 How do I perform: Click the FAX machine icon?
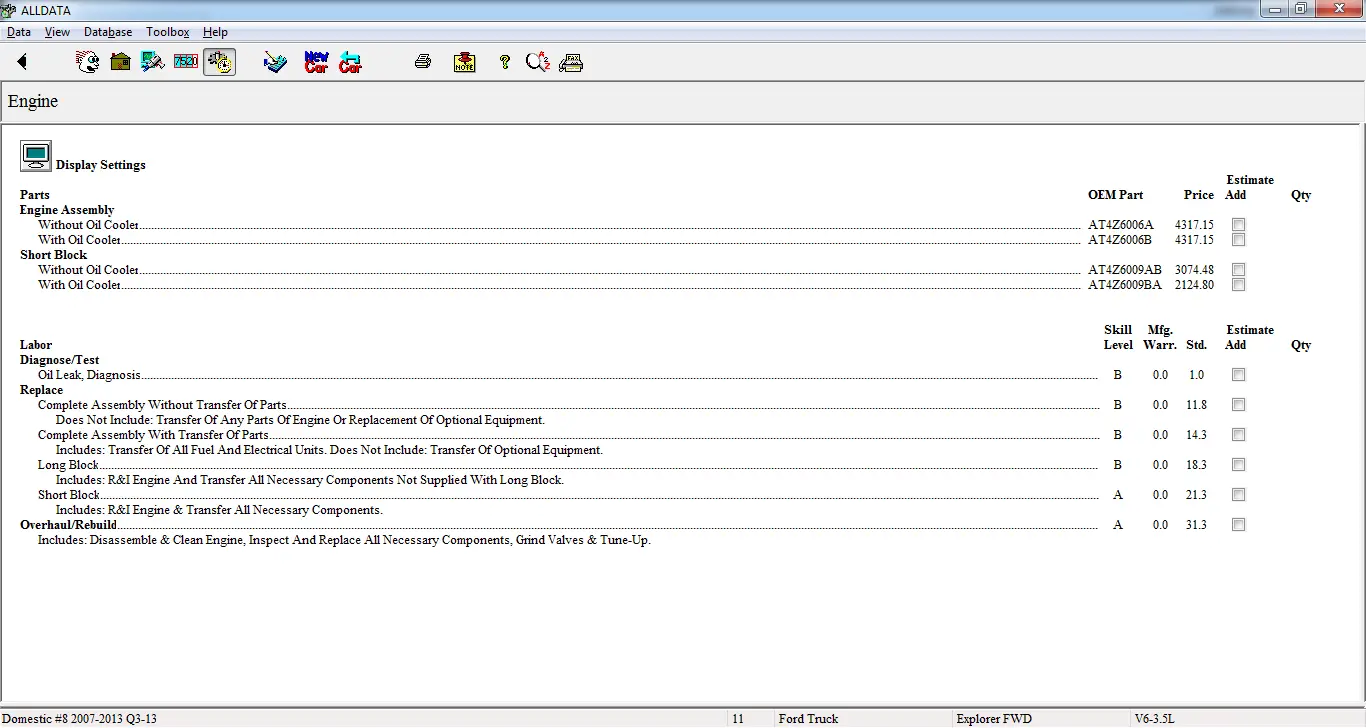(x=571, y=62)
